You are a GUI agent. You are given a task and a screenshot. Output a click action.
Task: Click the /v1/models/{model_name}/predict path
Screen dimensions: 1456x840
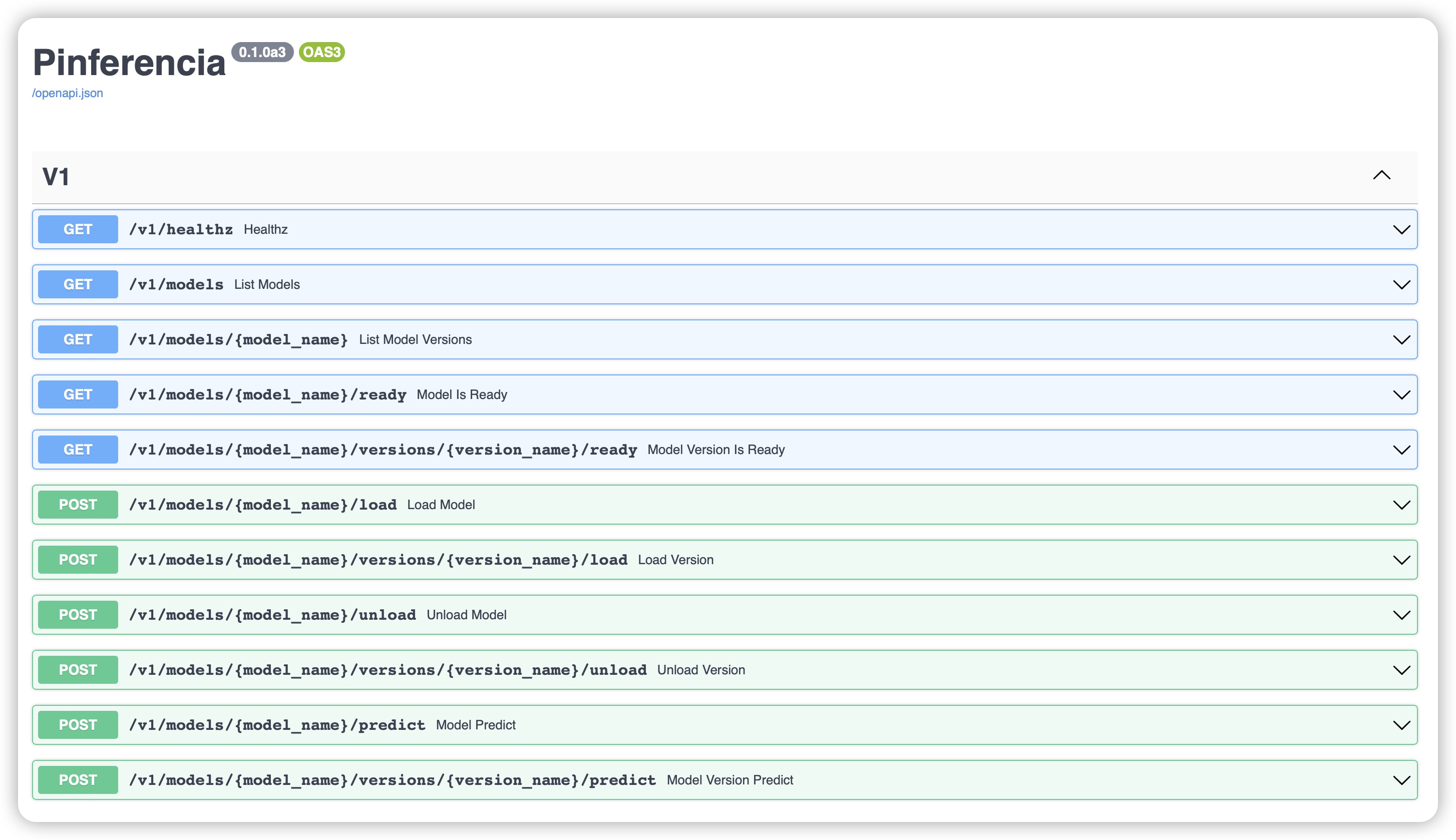click(277, 725)
